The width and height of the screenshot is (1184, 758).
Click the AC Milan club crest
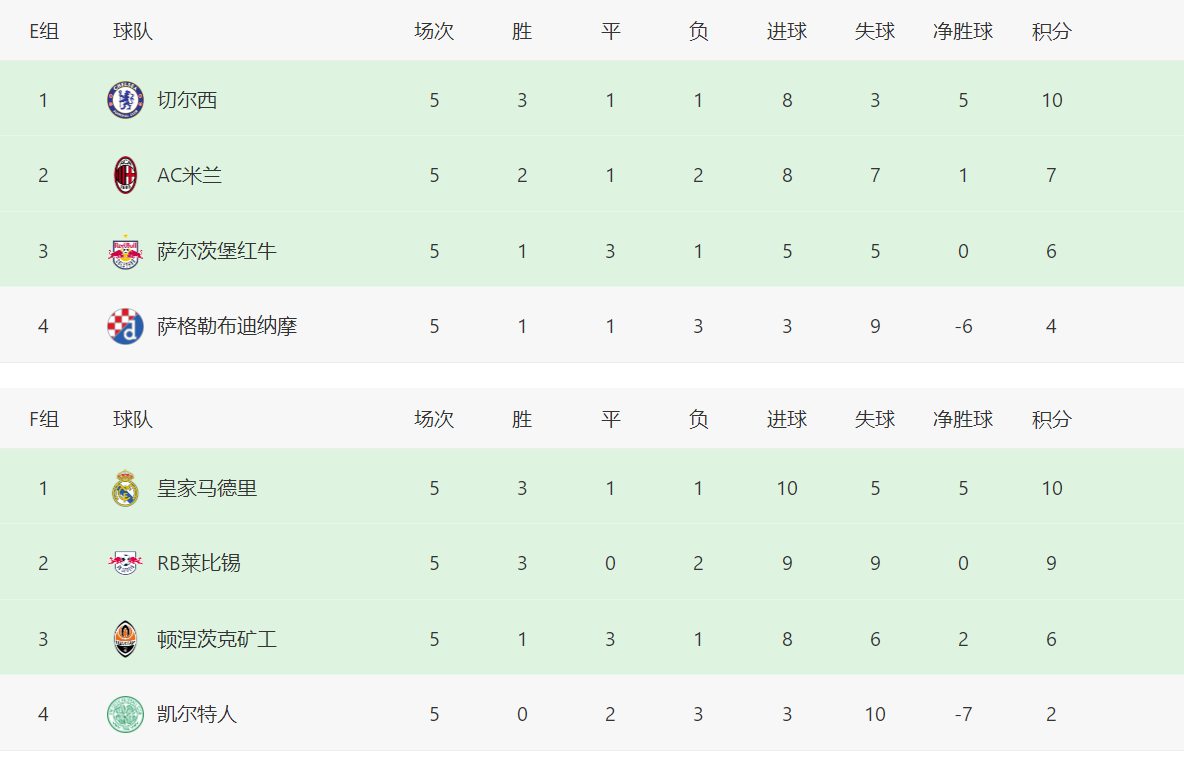coord(125,175)
